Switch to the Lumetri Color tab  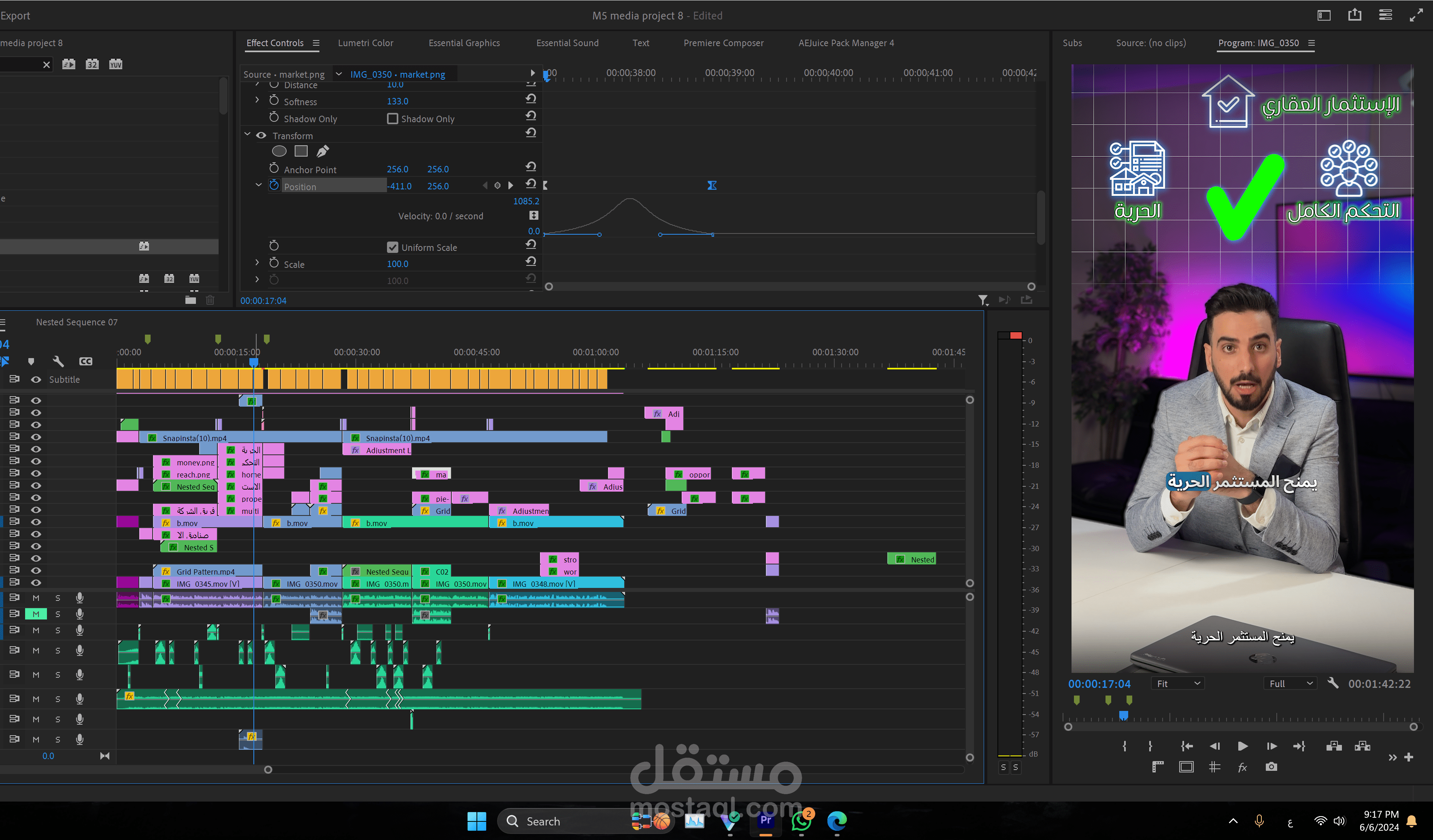point(365,43)
